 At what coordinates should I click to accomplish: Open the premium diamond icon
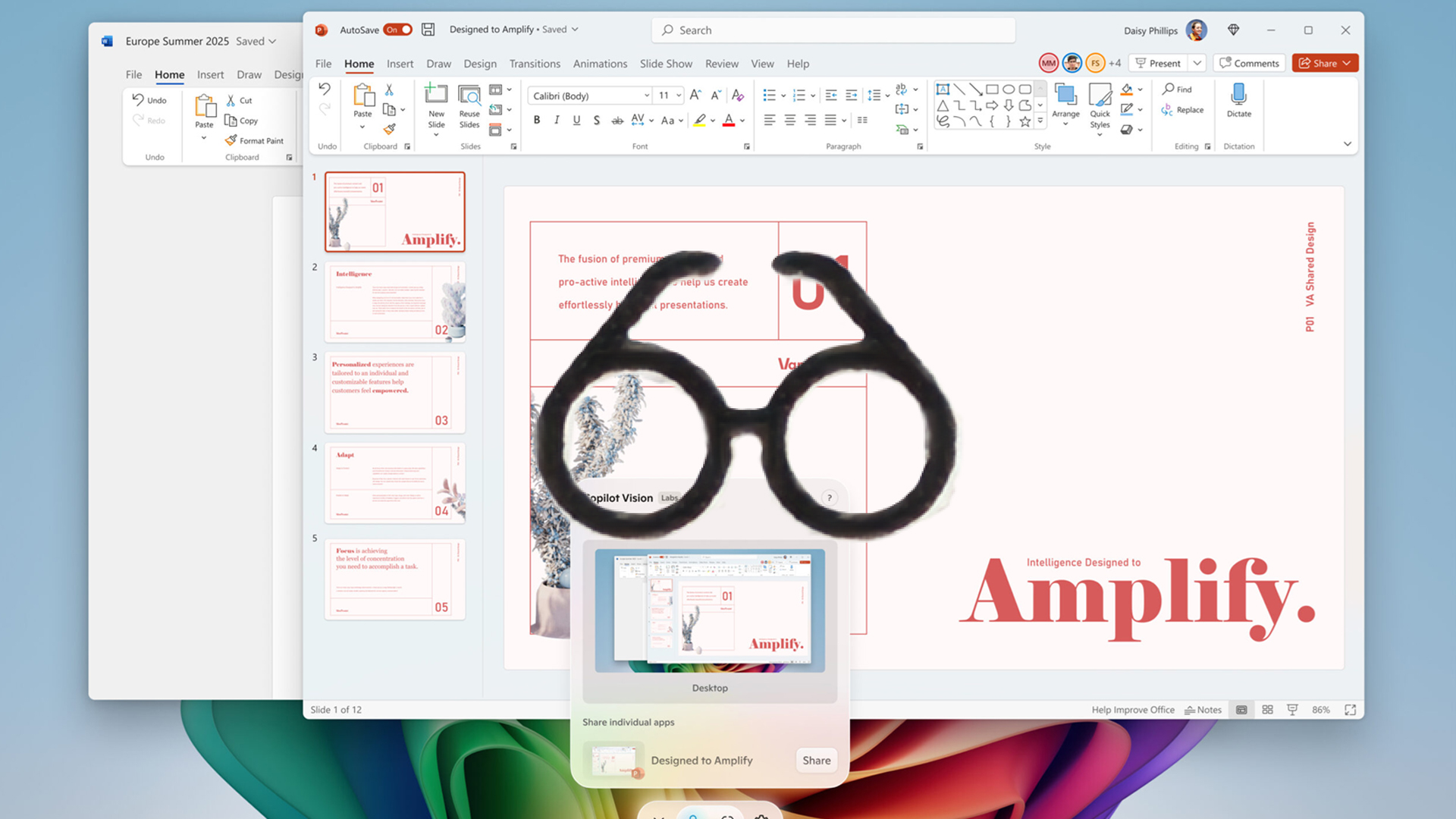[x=1233, y=30]
